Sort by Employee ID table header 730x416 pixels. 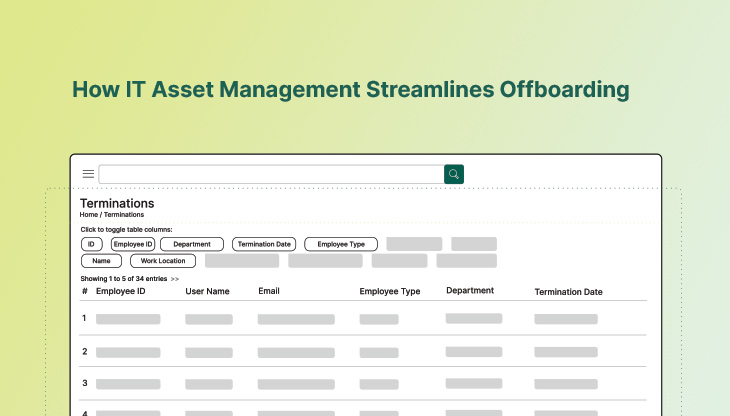pyautogui.click(x=121, y=292)
